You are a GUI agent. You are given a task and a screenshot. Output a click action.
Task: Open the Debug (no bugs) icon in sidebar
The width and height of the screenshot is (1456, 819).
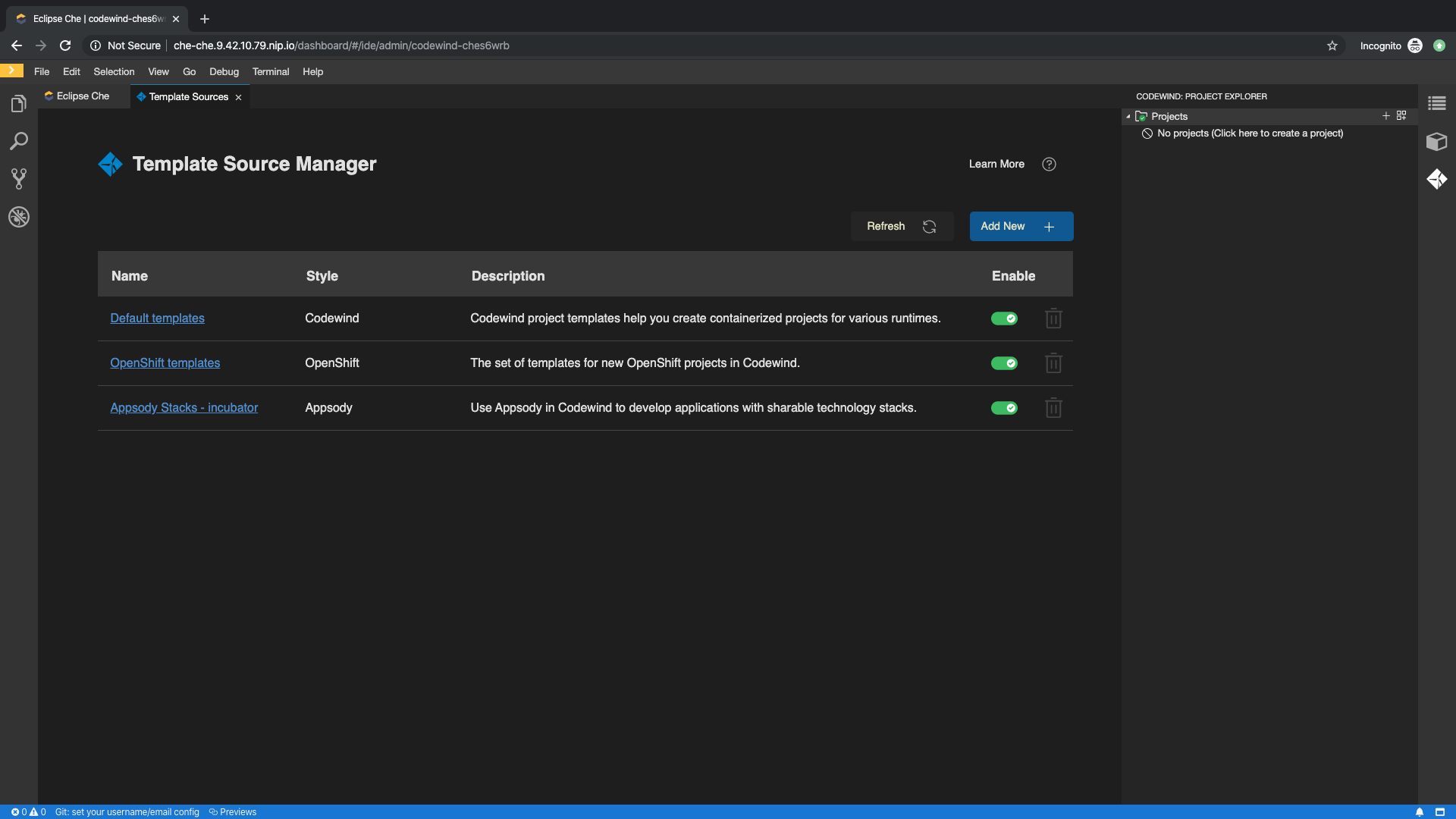[18, 218]
